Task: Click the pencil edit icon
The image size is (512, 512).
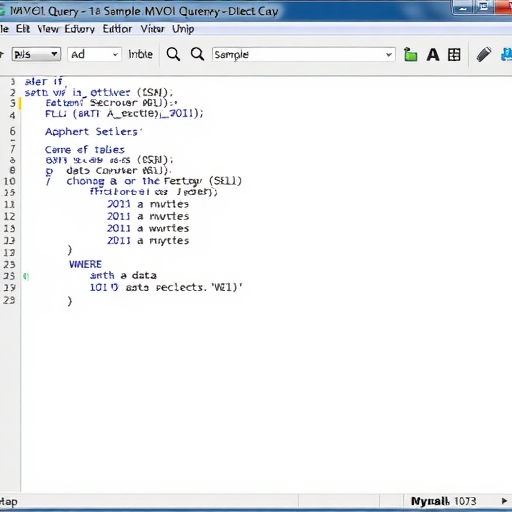Action: 484,54
